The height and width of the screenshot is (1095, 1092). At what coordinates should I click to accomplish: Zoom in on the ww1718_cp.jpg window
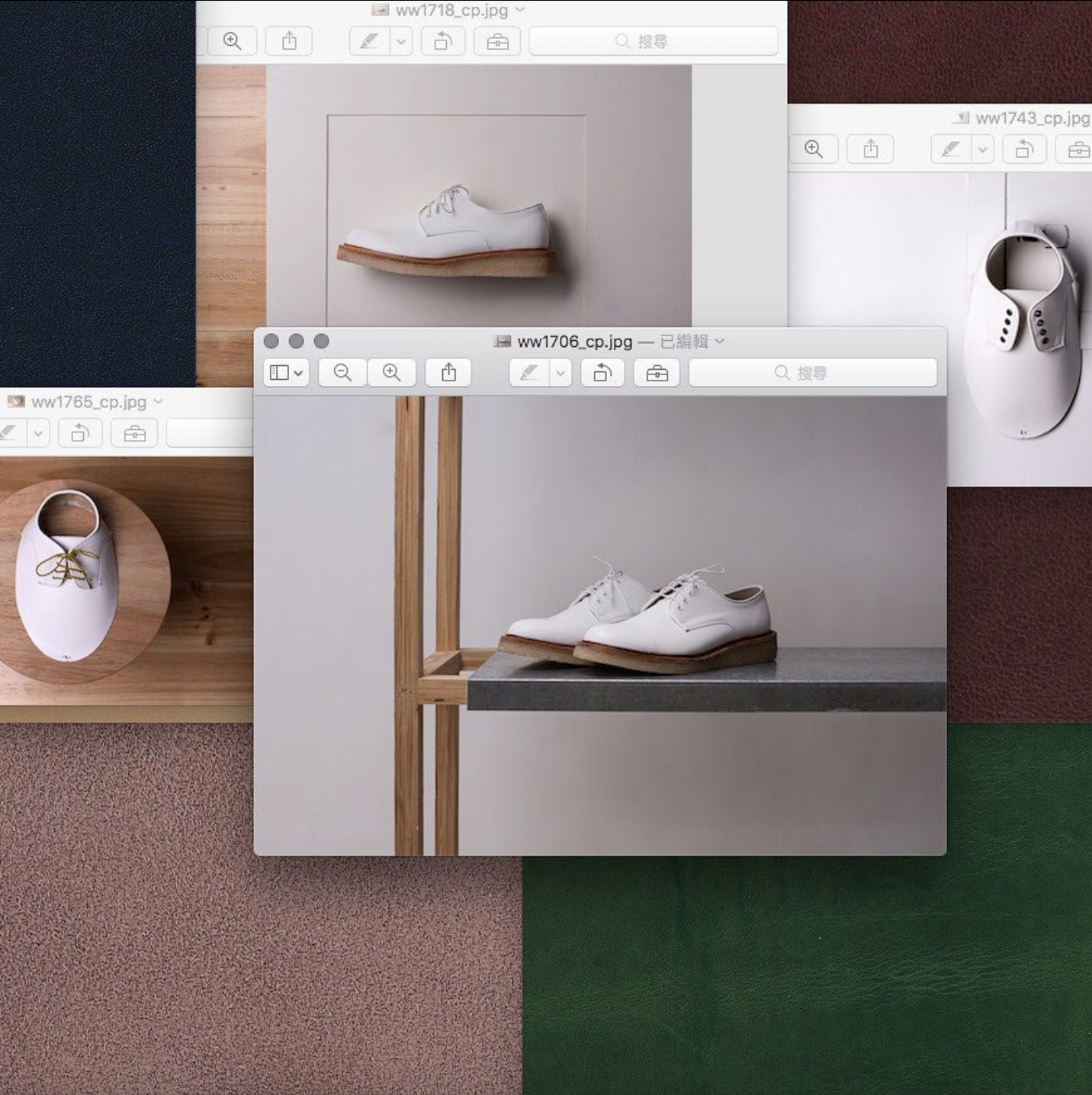pos(233,41)
